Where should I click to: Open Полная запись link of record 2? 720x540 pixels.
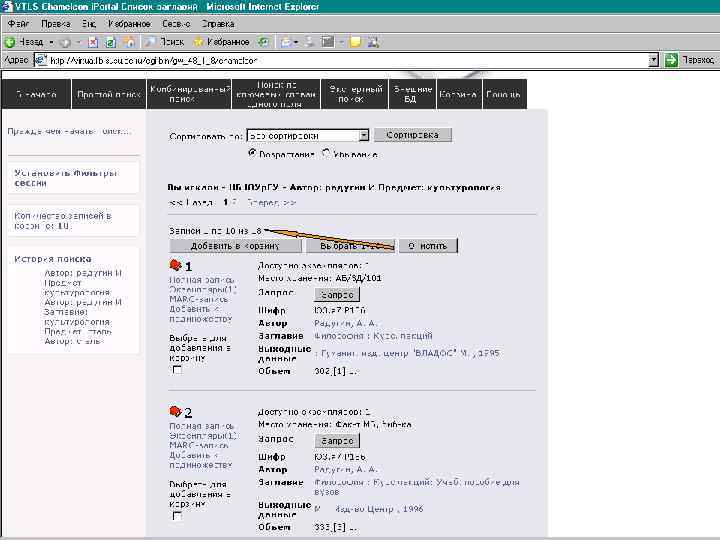(202, 426)
